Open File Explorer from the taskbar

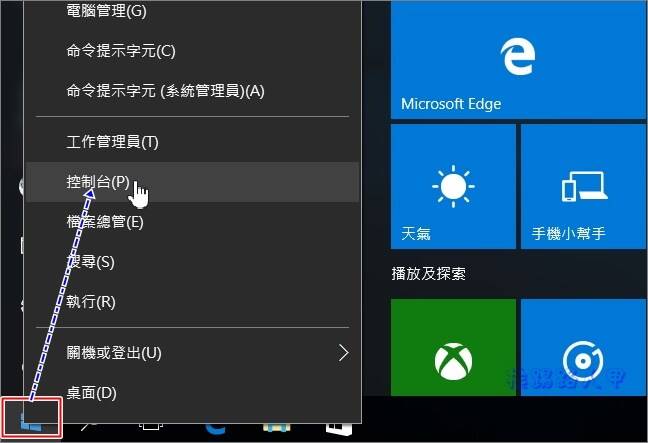click(276, 428)
